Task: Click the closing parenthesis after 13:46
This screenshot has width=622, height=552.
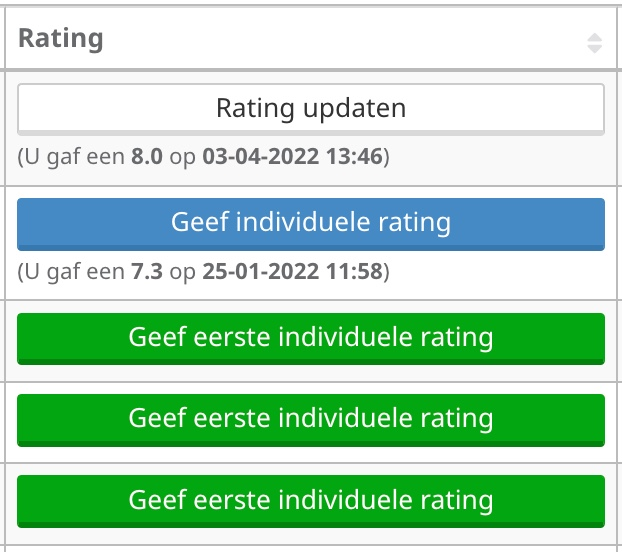Action: [387, 157]
